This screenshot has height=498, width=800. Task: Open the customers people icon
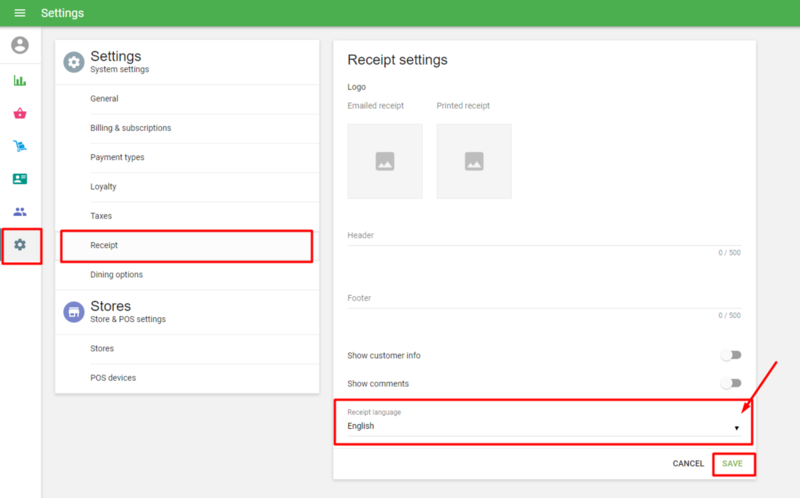(20, 212)
